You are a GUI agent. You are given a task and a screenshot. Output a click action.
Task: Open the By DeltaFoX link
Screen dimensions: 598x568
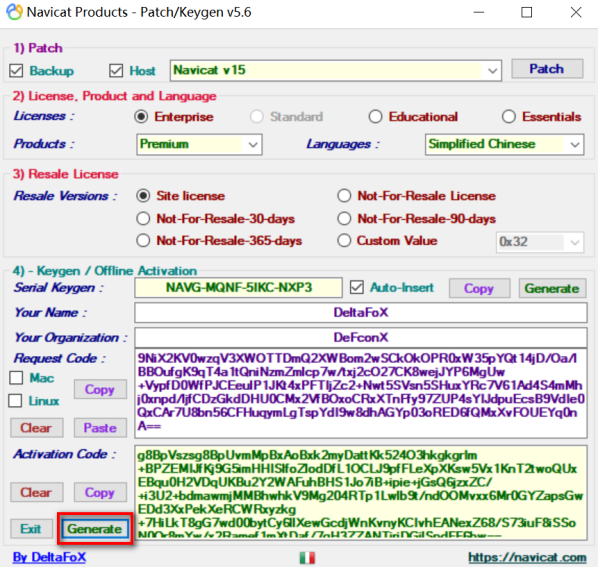(x=50, y=557)
